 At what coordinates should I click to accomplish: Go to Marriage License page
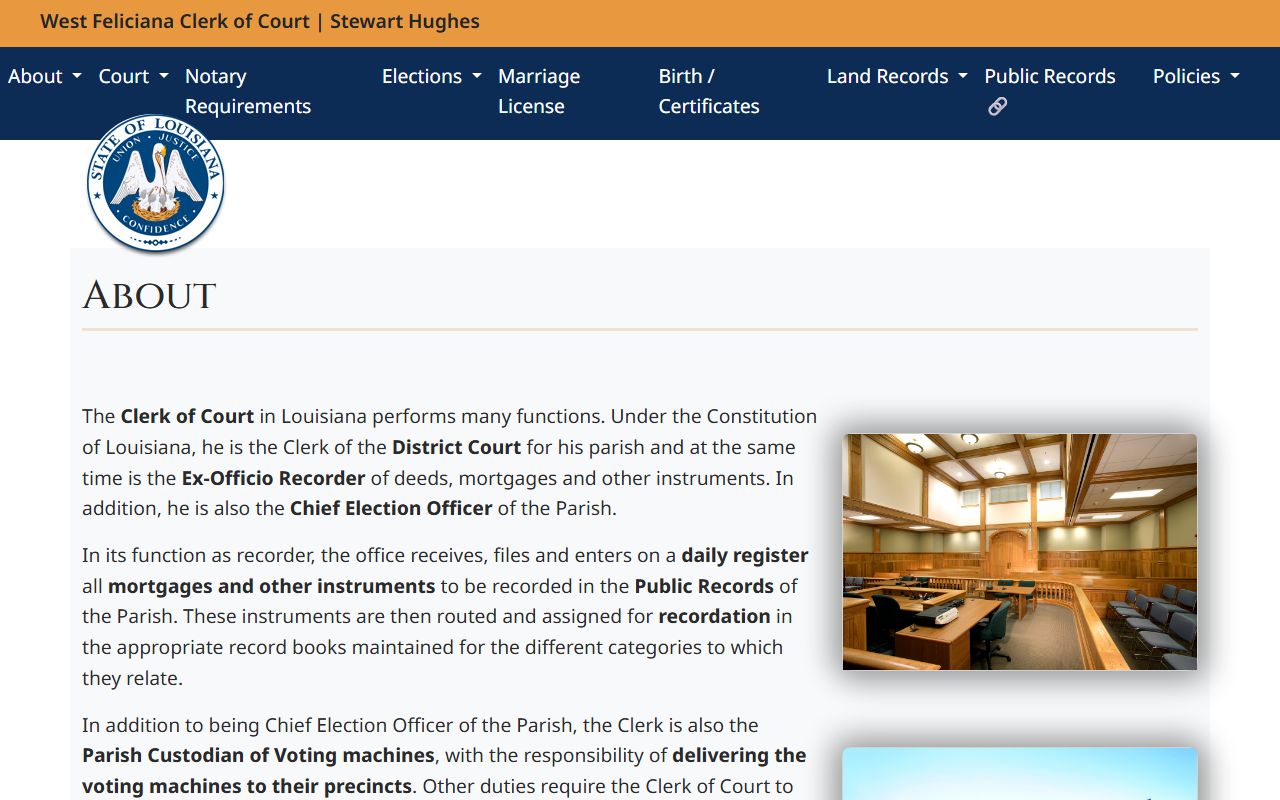pos(539,91)
